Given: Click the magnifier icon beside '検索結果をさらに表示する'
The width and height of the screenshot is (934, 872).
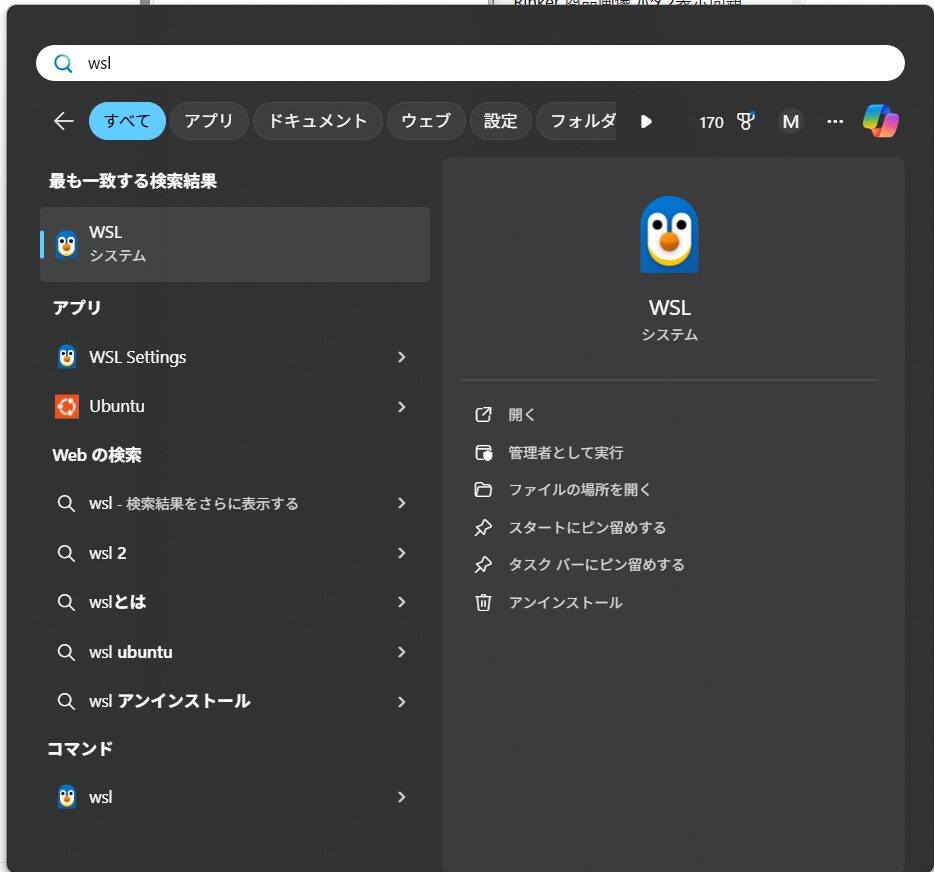Looking at the screenshot, I should coord(66,503).
